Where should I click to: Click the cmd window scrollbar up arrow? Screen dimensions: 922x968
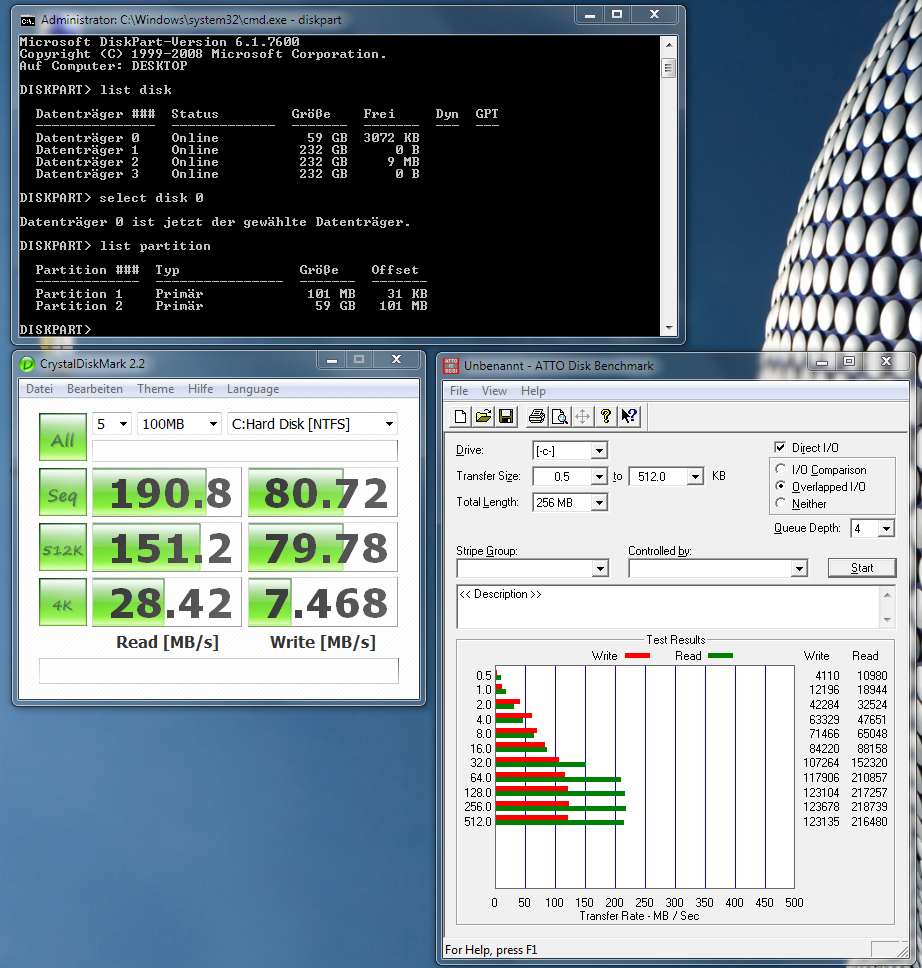(x=668, y=45)
